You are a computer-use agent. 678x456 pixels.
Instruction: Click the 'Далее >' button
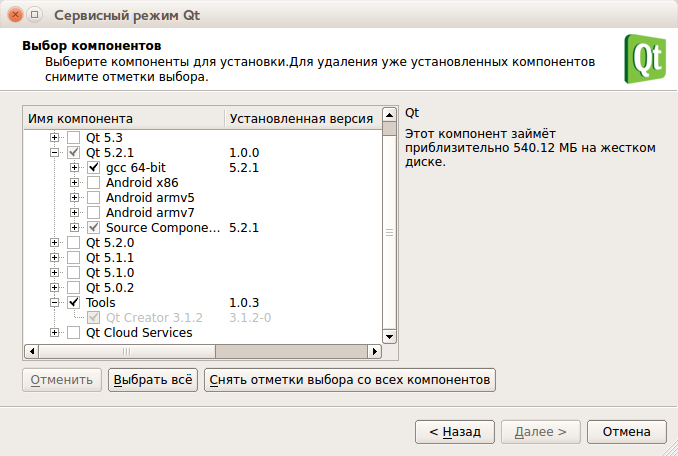[540, 432]
